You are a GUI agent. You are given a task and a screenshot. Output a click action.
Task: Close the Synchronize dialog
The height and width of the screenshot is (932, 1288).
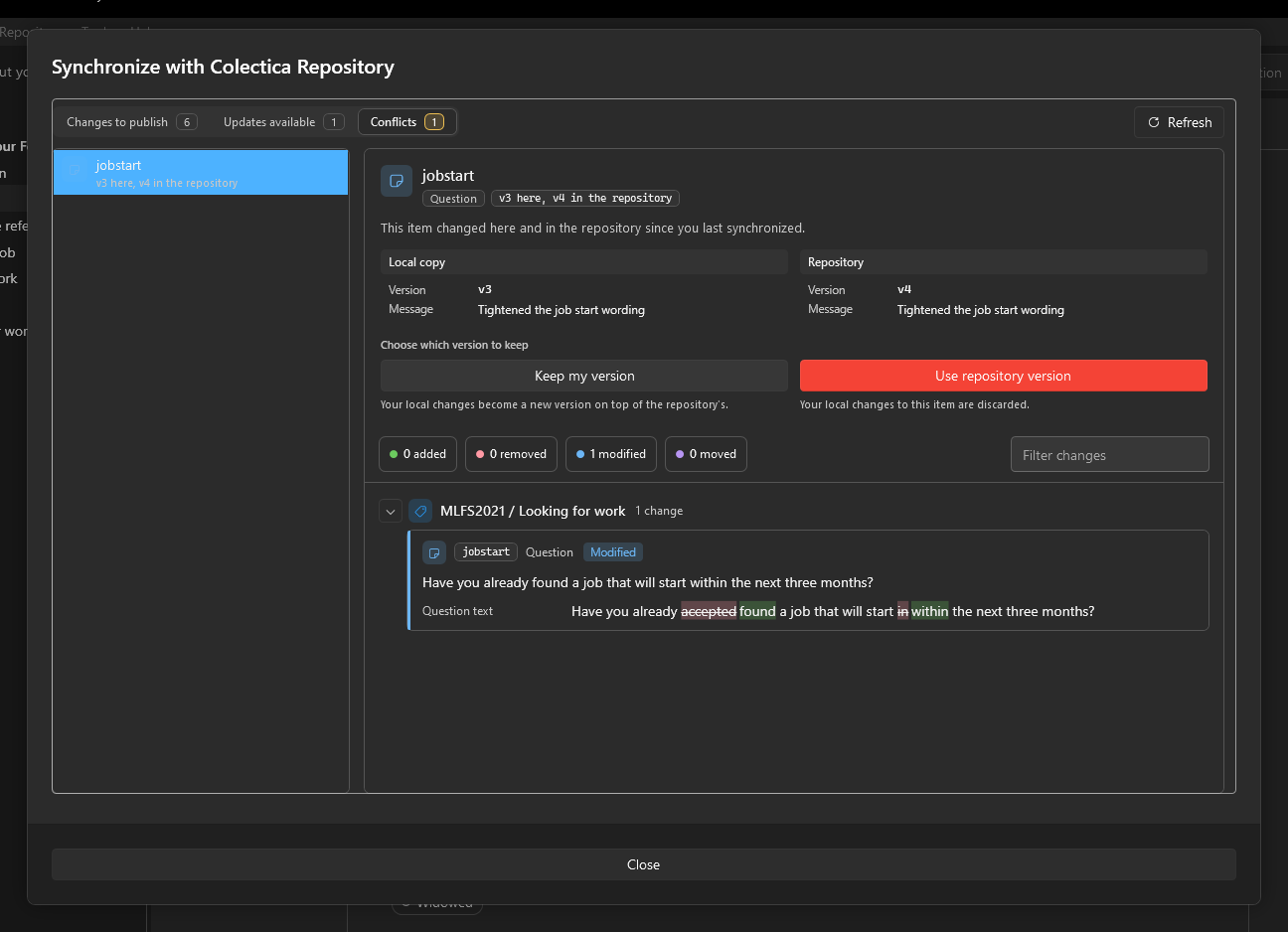coord(644,864)
